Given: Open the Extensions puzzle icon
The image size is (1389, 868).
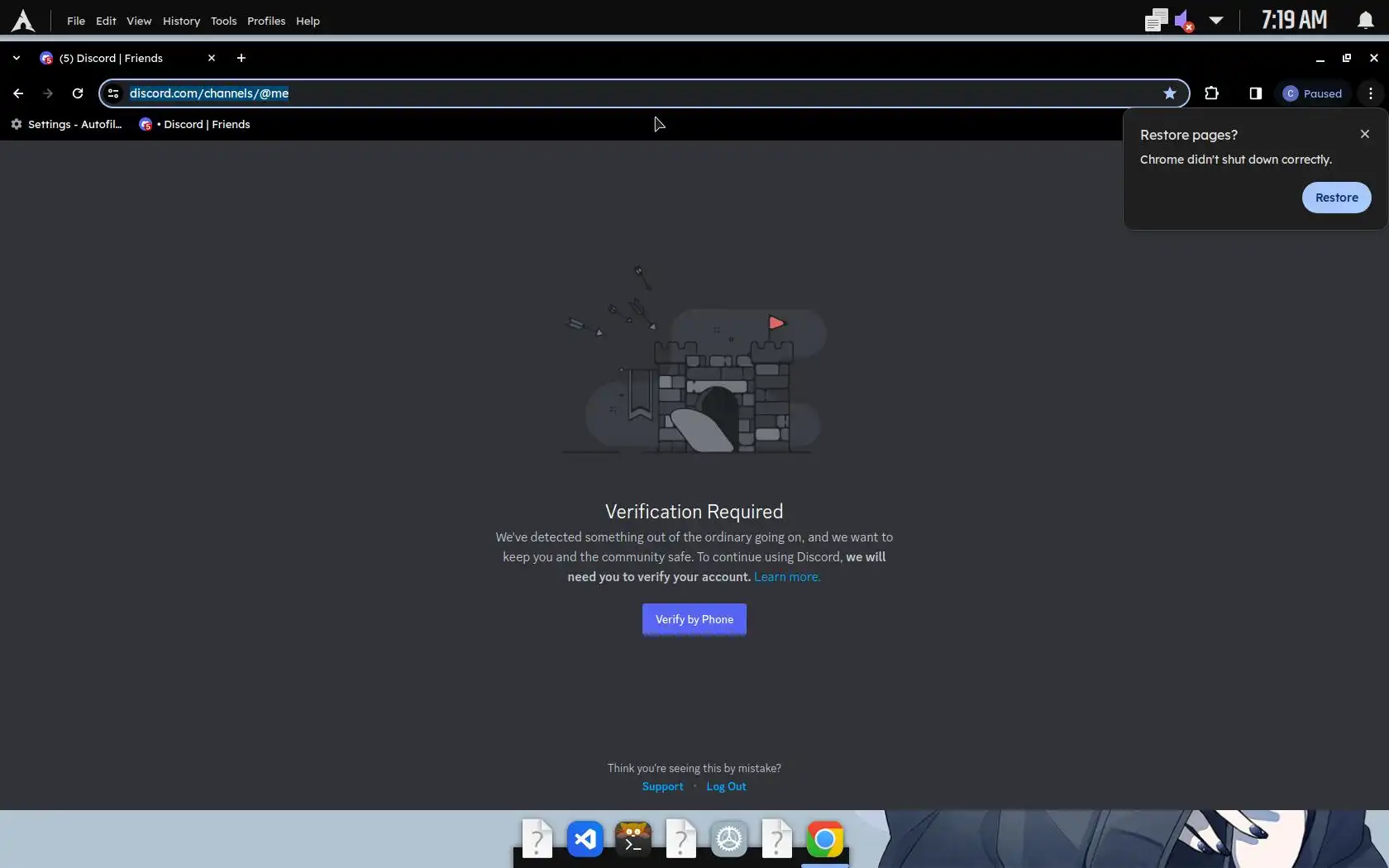Looking at the screenshot, I should (1211, 93).
